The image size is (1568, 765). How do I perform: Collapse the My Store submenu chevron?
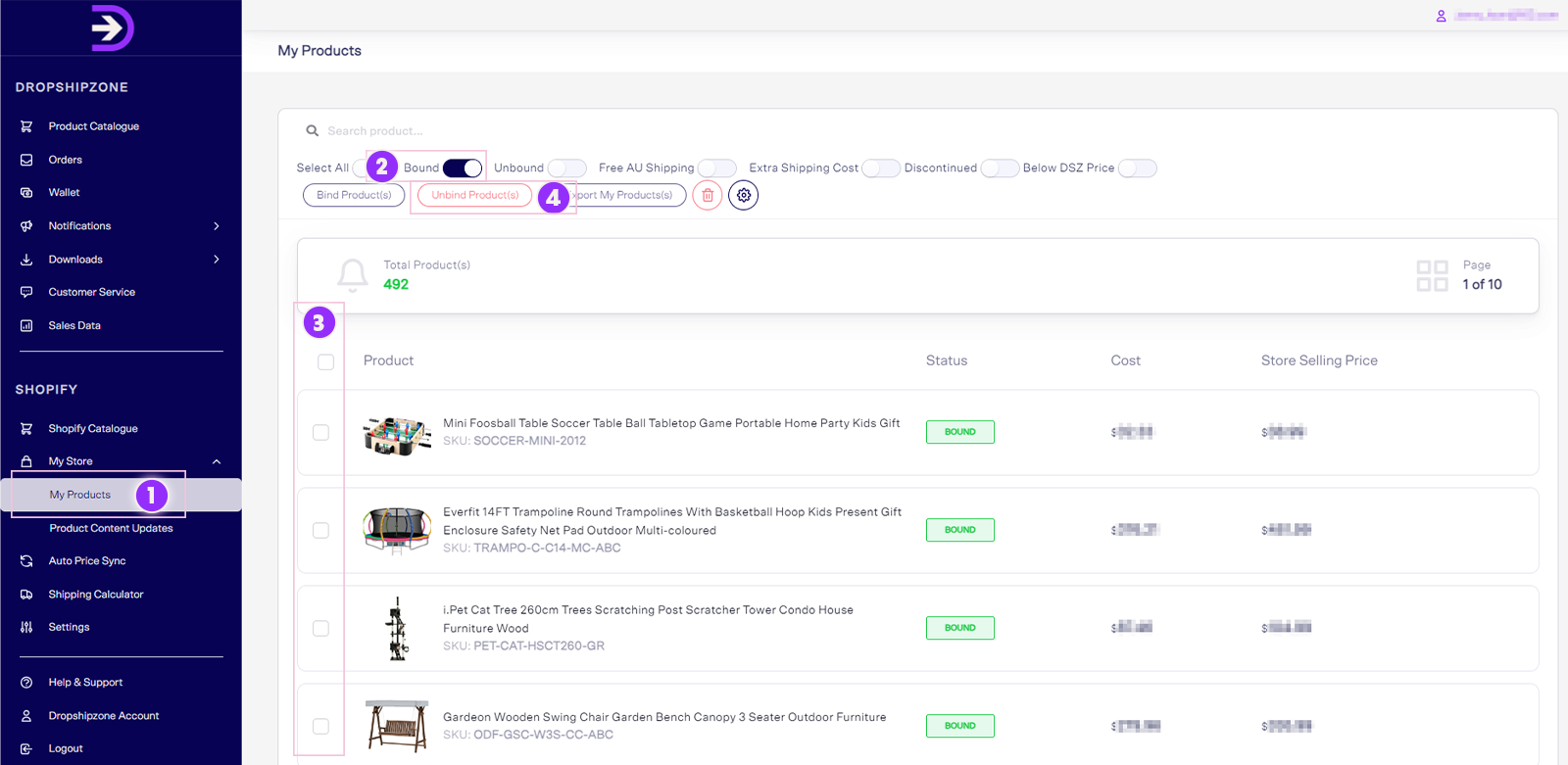[217, 461]
